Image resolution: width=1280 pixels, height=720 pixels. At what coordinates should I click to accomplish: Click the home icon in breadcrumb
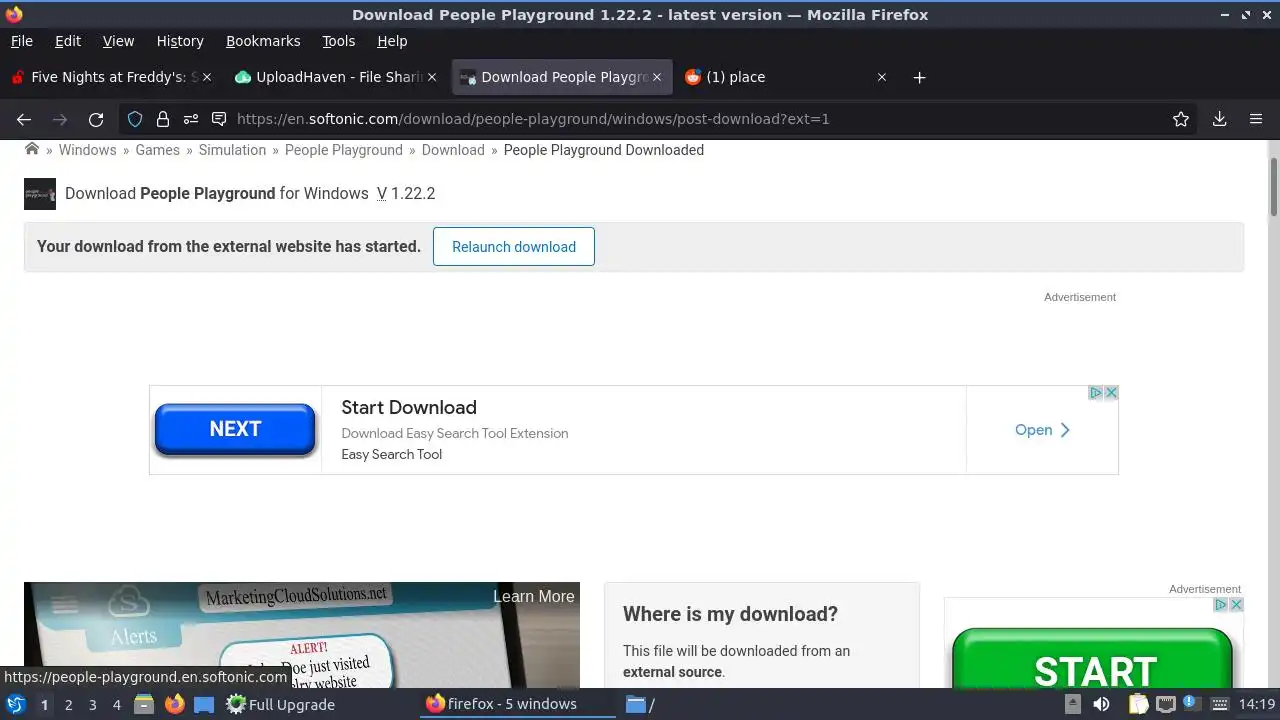pos(32,149)
